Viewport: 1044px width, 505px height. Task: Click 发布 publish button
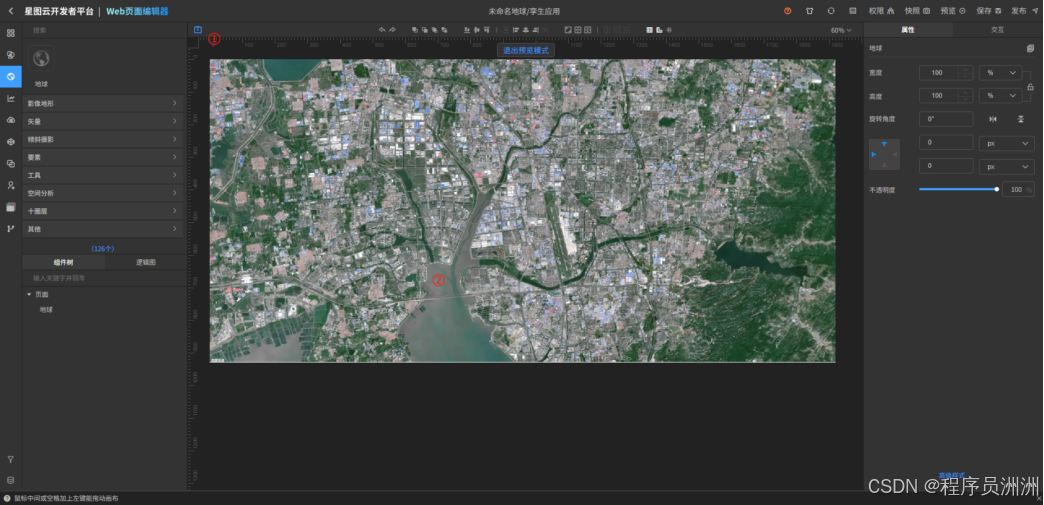[1024, 11]
